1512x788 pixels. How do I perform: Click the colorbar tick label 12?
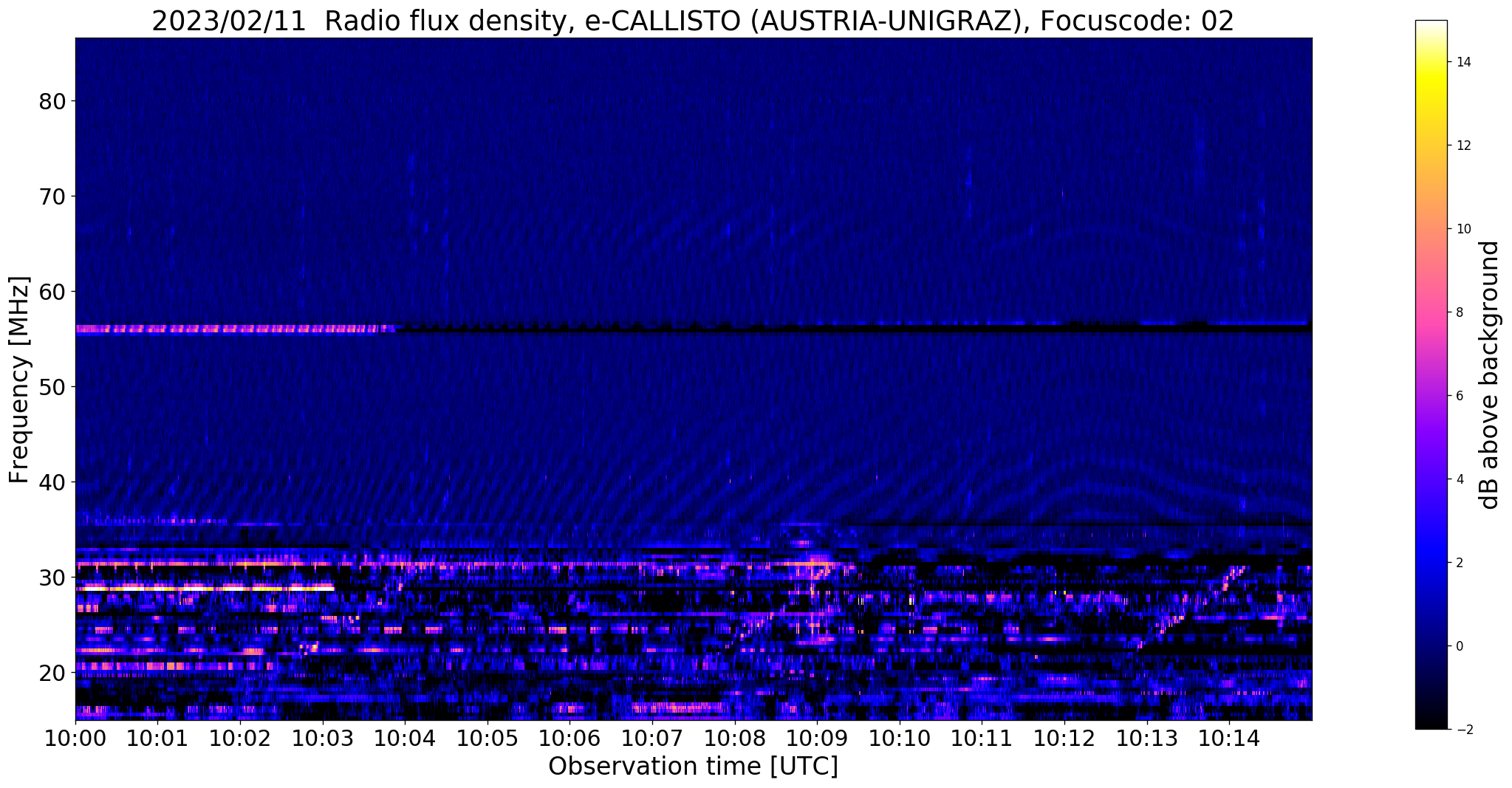[1463, 145]
